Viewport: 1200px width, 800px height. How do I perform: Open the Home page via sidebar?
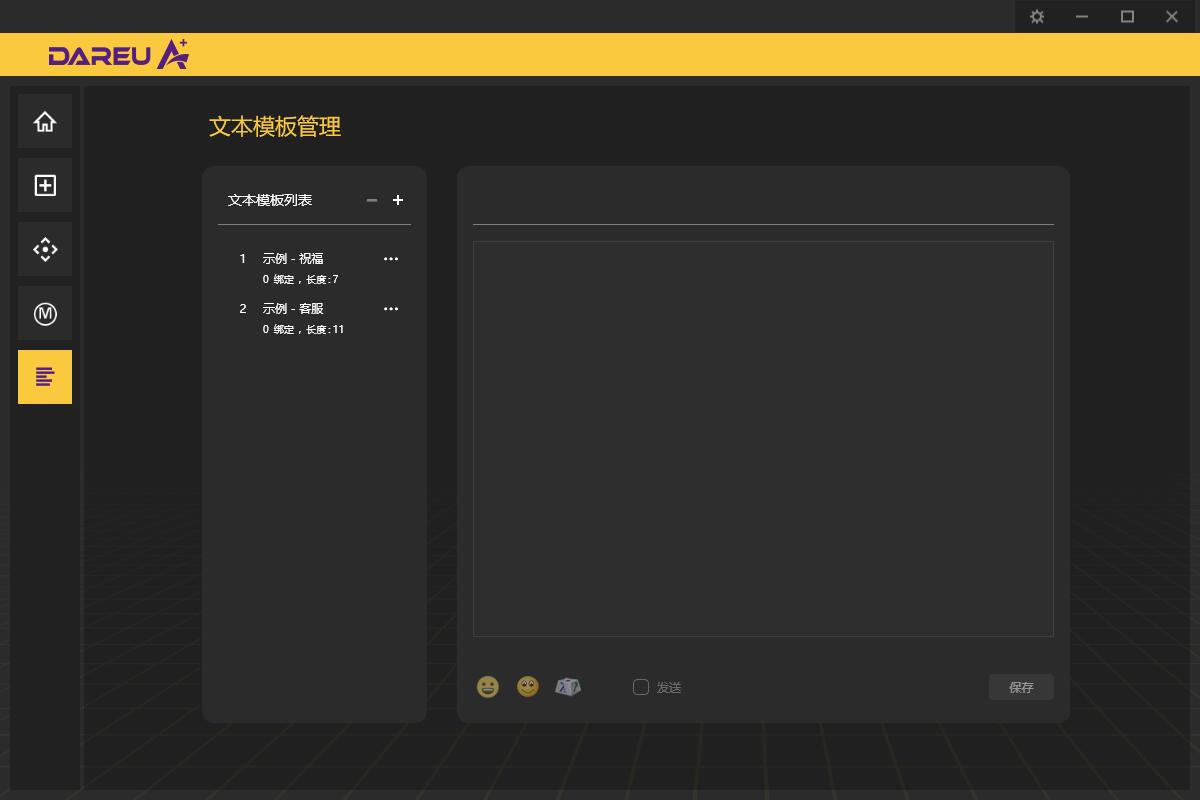[x=44, y=121]
